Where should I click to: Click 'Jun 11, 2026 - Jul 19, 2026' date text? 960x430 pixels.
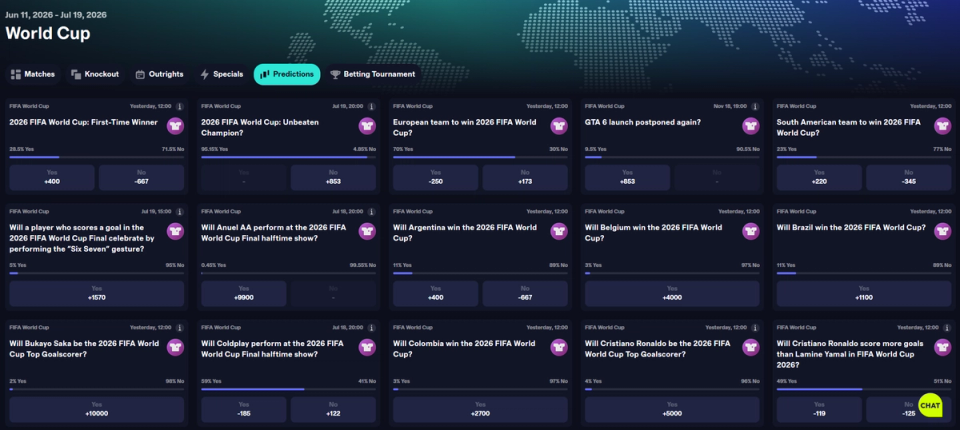coord(56,15)
